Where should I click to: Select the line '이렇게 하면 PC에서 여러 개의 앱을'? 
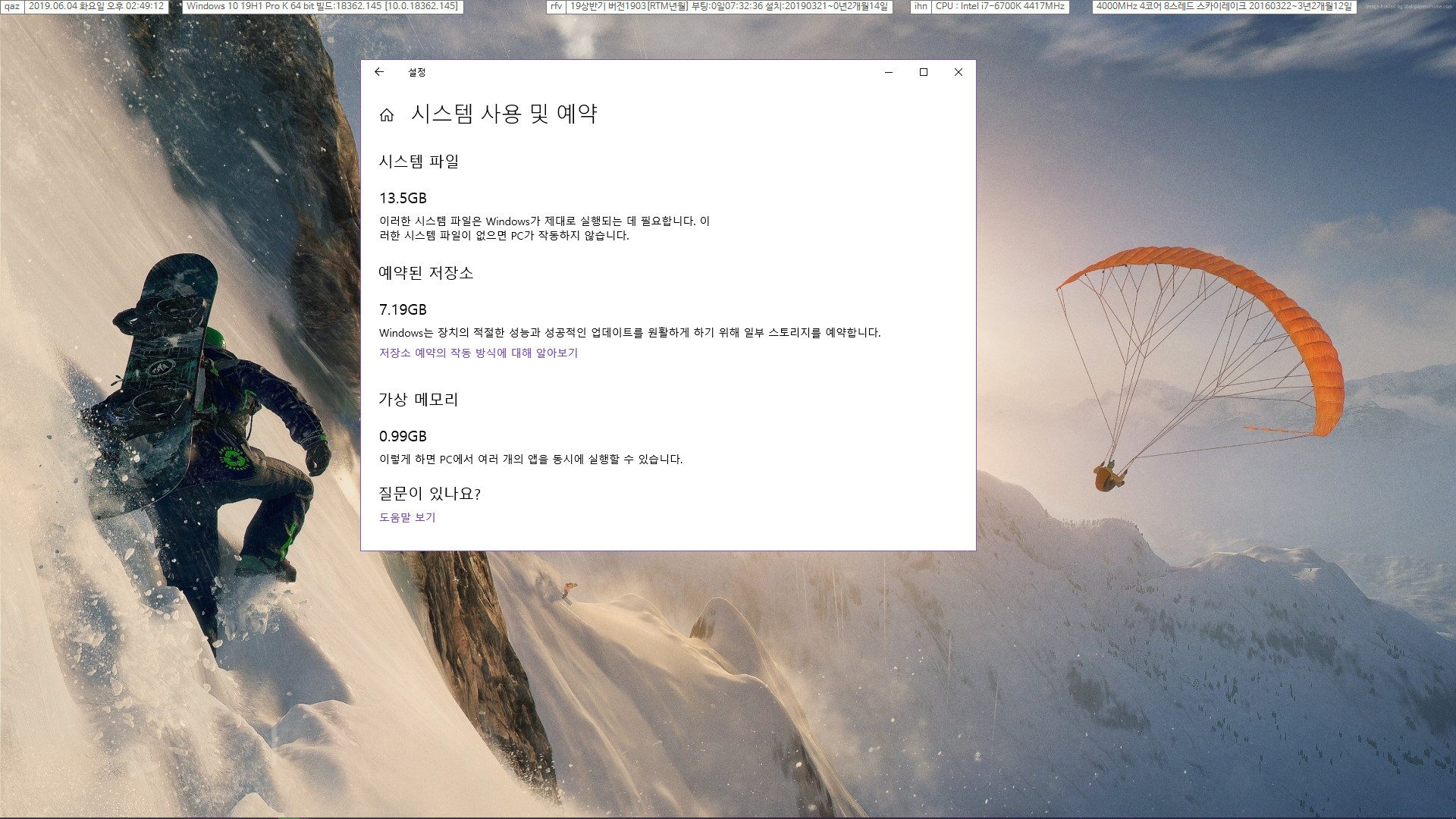pos(531,459)
